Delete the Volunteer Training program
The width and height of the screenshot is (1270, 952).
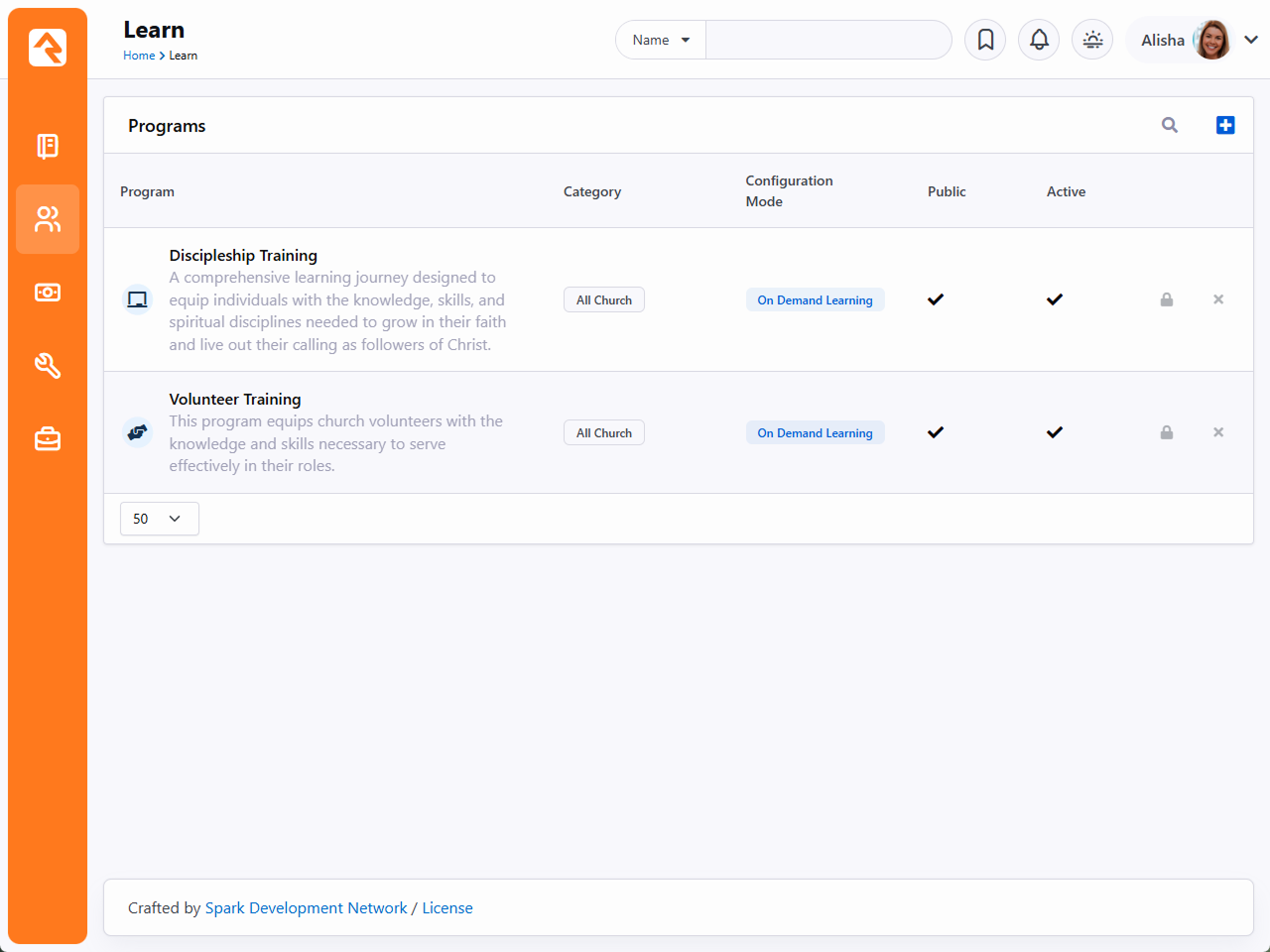pos(1218,432)
